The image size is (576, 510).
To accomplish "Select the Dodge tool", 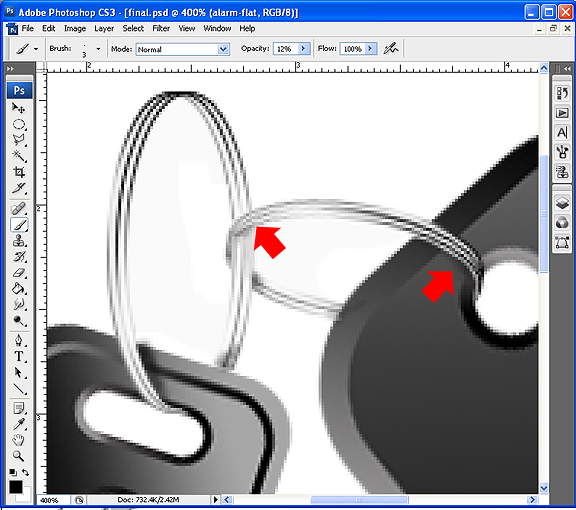I will pyautogui.click(x=19, y=320).
